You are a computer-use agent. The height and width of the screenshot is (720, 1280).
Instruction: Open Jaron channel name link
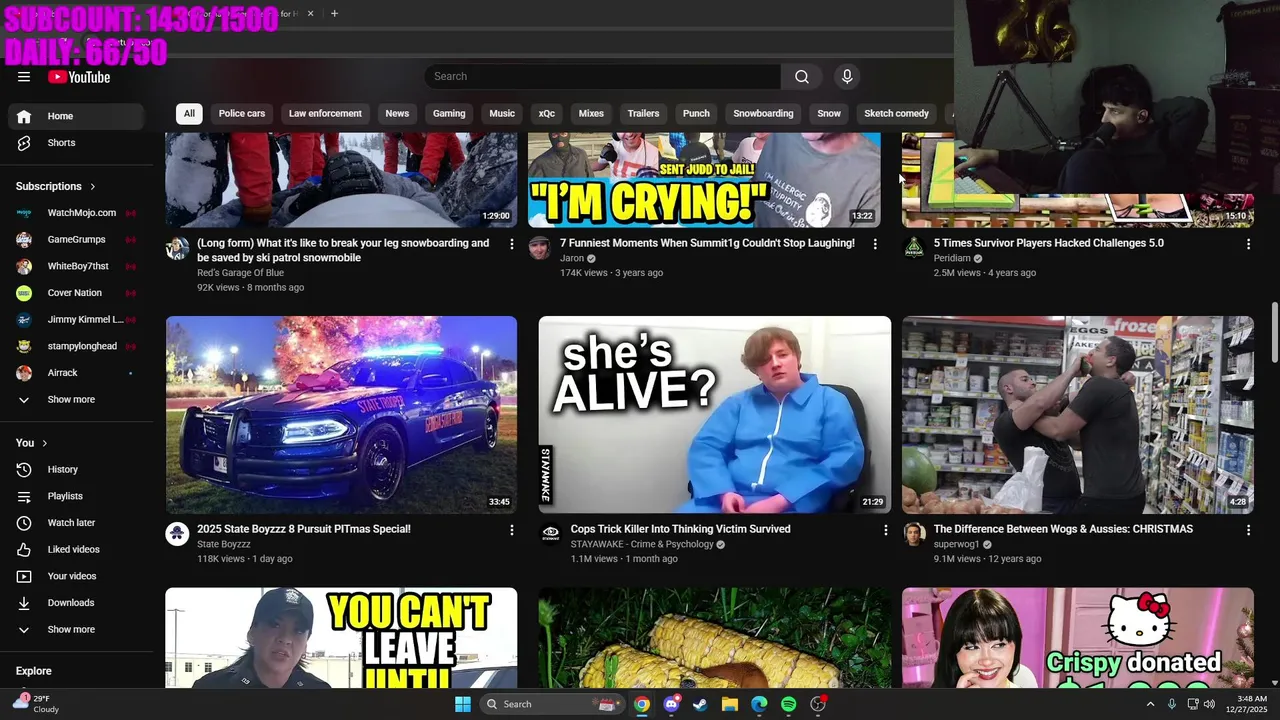click(x=572, y=258)
